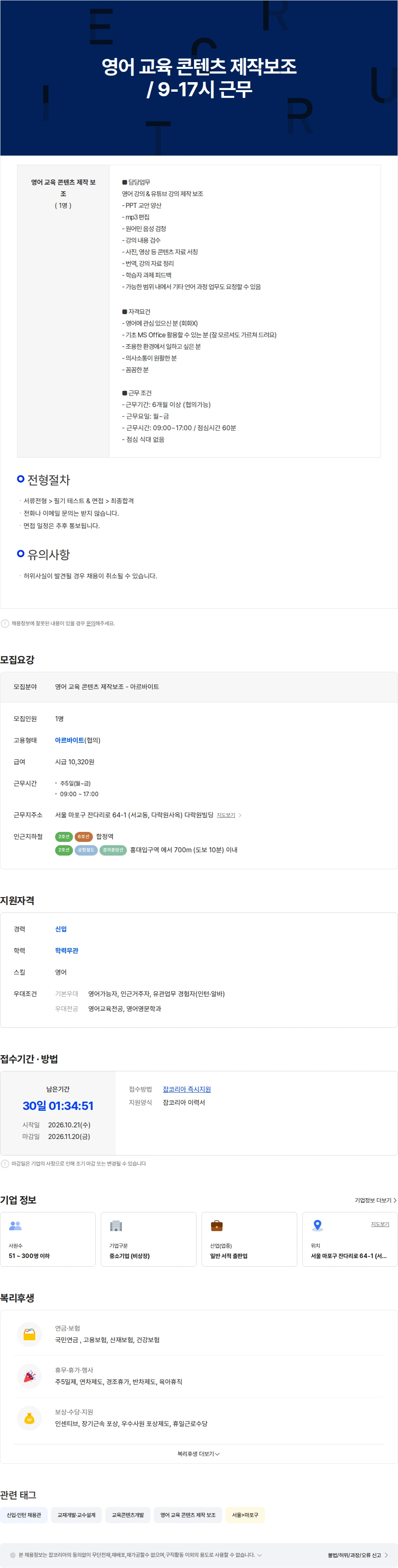Open the 아르바이트 employment type link
This screenshot has width=398, height=1568.
69,740
